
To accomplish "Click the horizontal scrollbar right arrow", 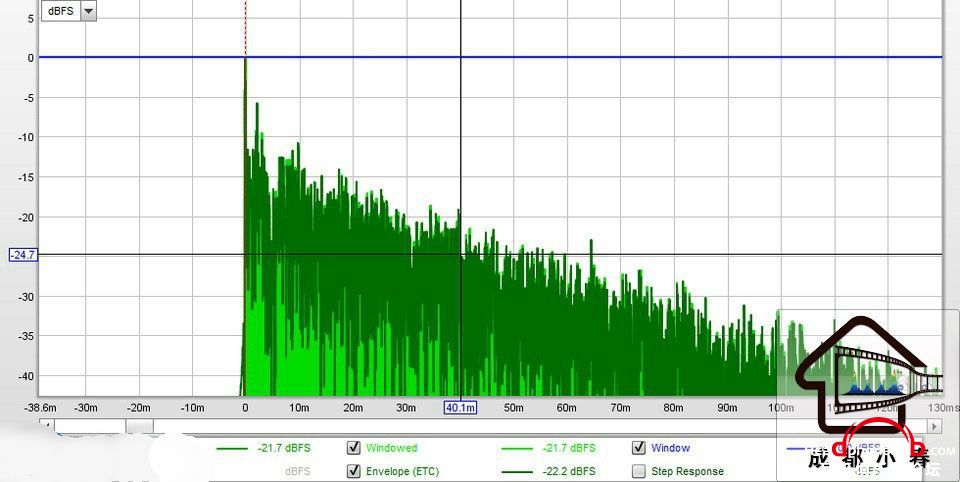I will click(x=934, y=426).
